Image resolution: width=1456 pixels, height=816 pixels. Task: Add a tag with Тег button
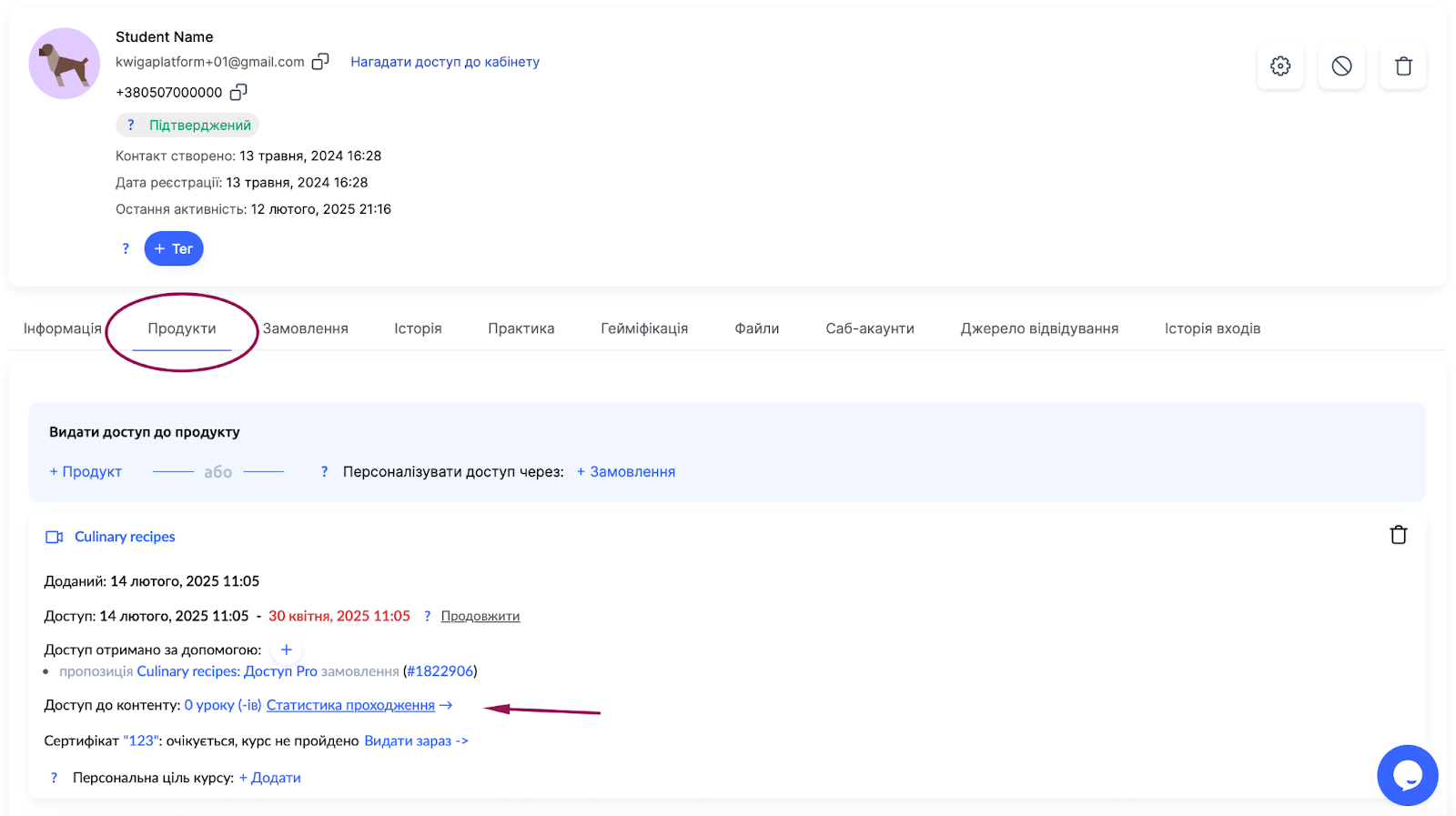point(174,248)
